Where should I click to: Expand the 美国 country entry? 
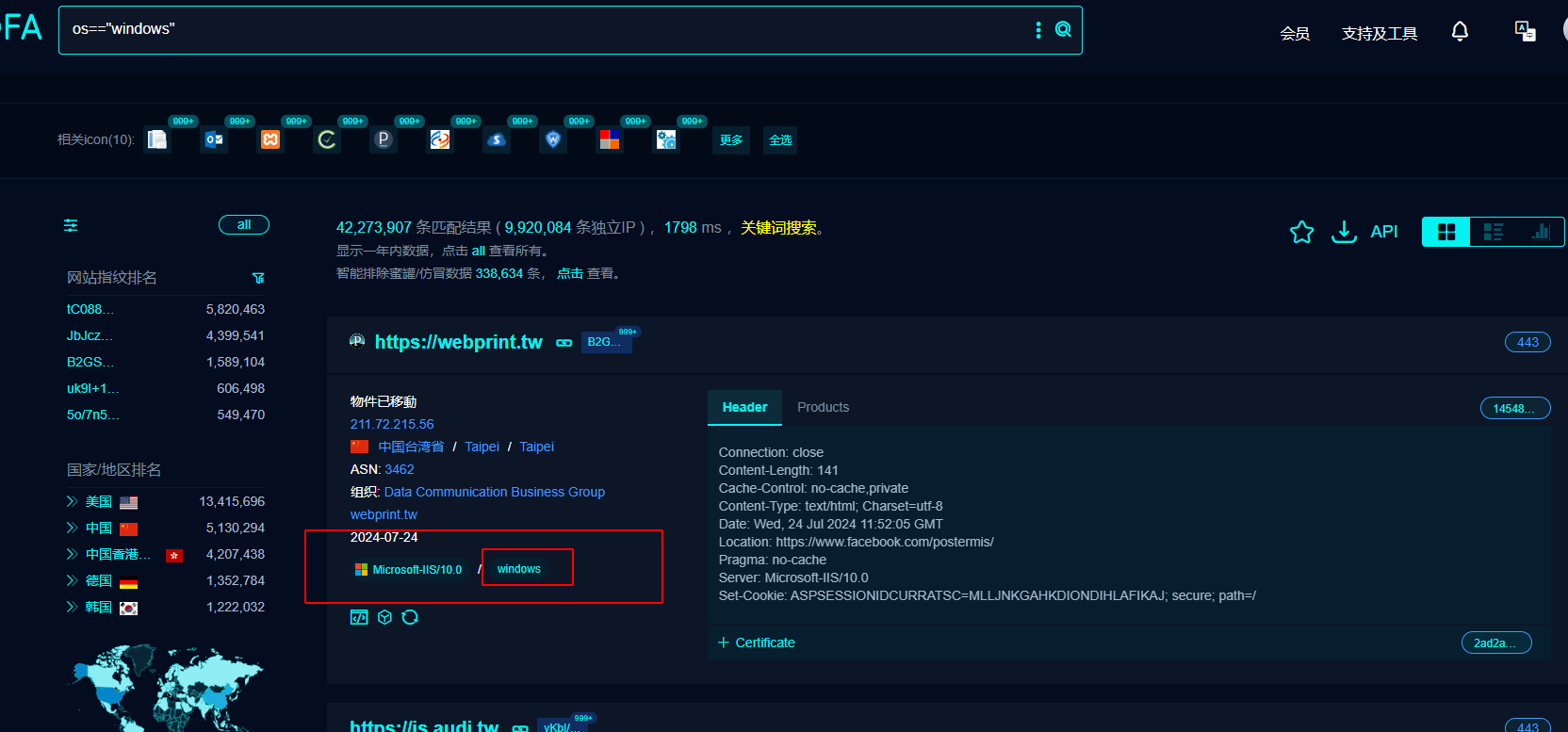72,501
